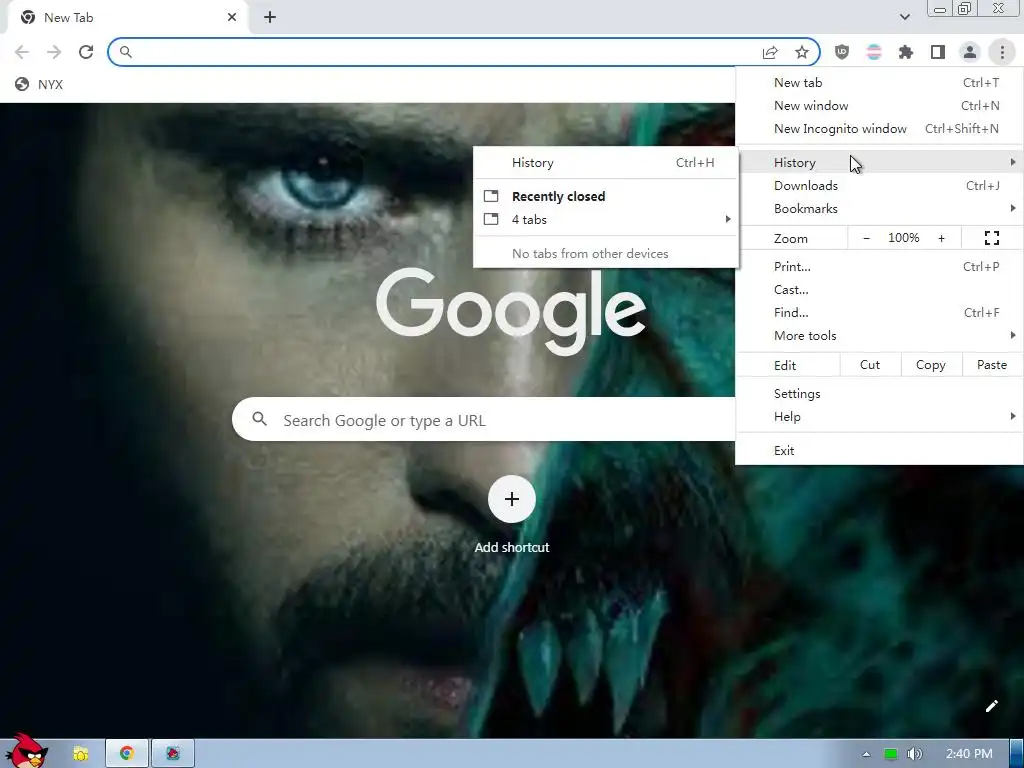Screen dimensions: 1024x768
Task: Click the striped circle extension icon
Action: 874,52
